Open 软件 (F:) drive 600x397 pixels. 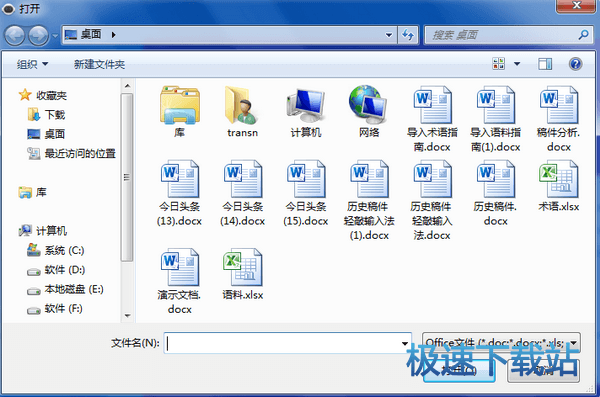click(x=55, y=309)
